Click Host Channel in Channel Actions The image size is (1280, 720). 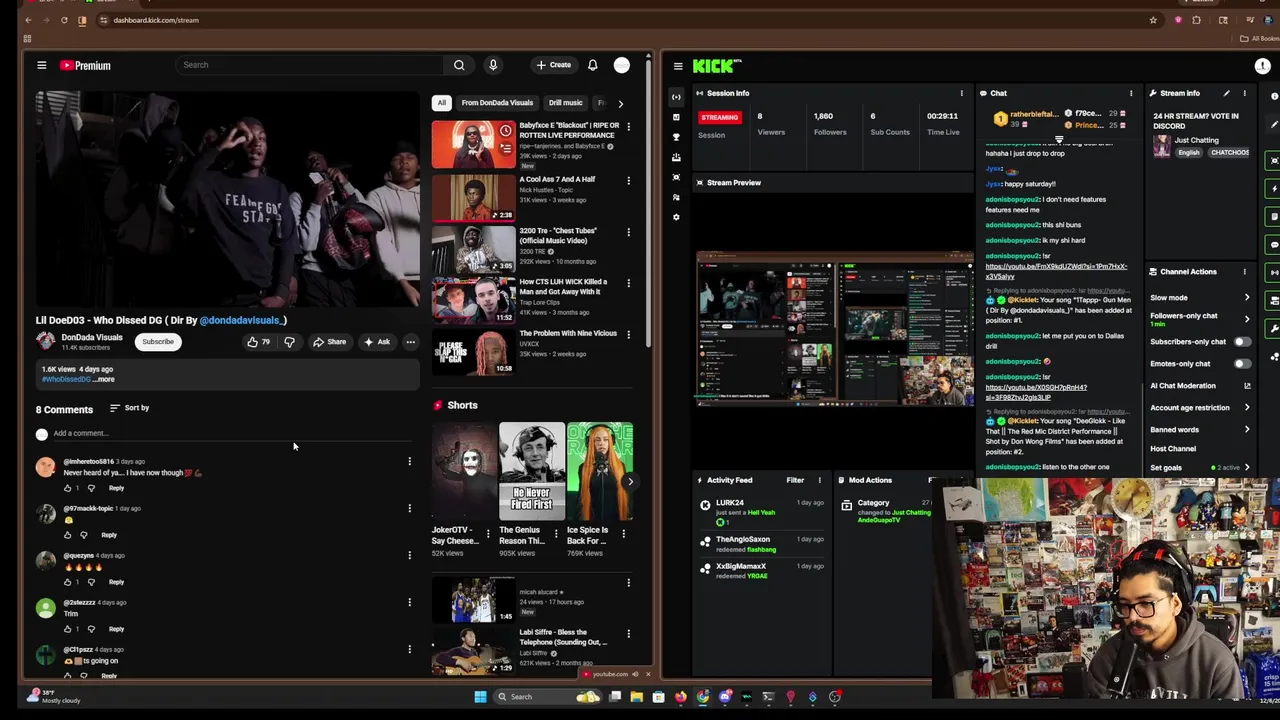(x=1173, y=449)
